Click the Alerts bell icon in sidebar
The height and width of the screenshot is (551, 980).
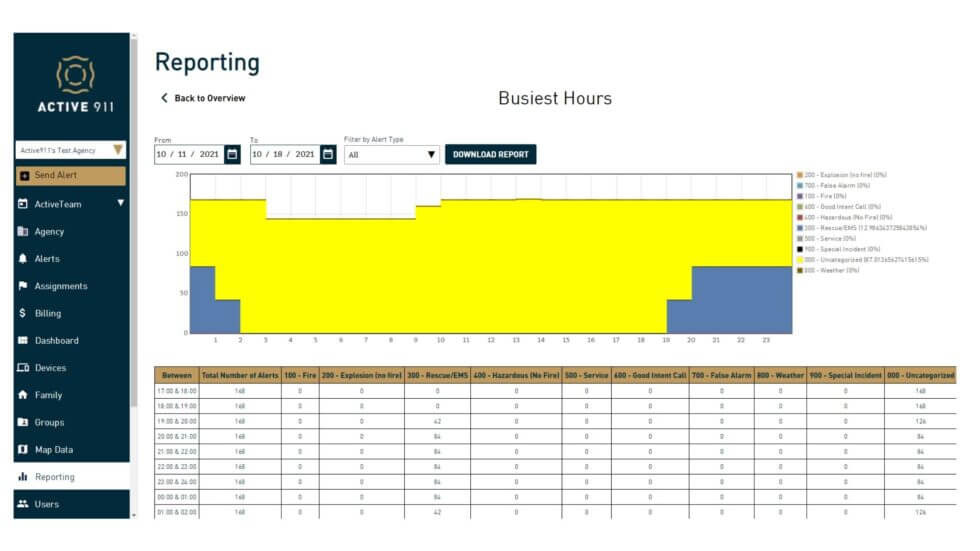(x=23, y=259)
